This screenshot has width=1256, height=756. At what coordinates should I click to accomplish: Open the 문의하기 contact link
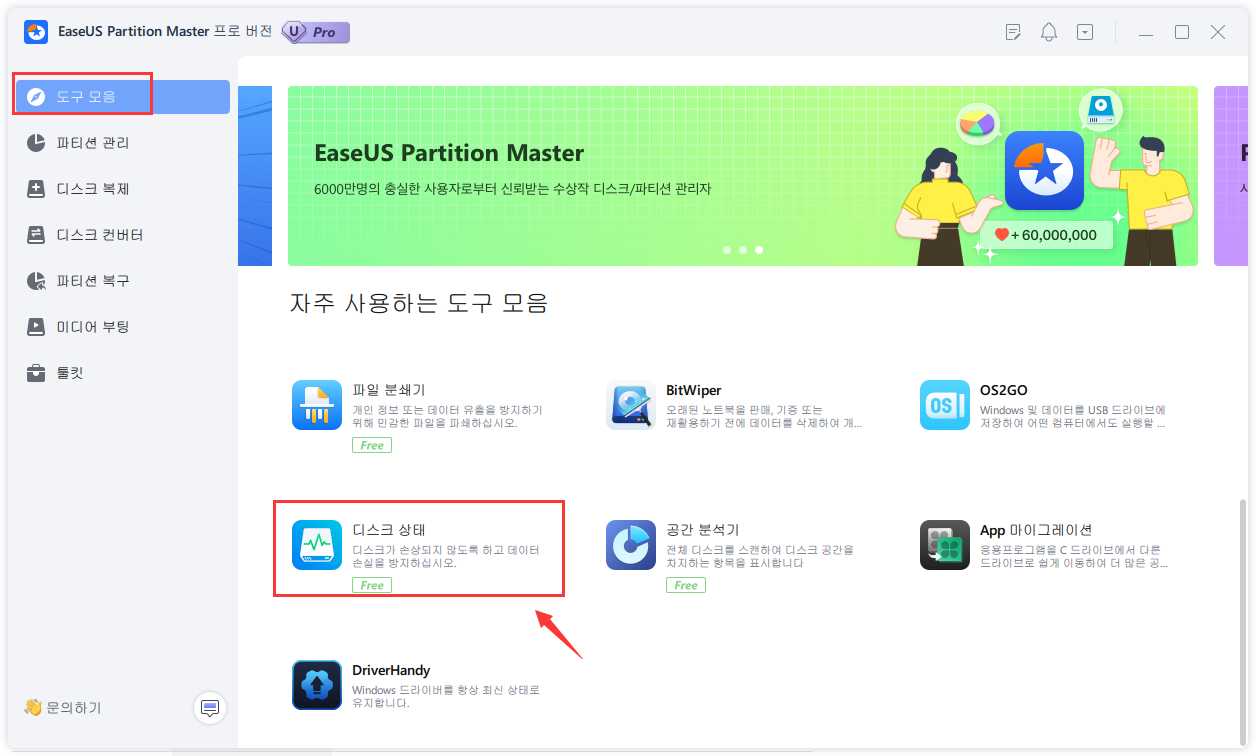[x=63, y=708]
